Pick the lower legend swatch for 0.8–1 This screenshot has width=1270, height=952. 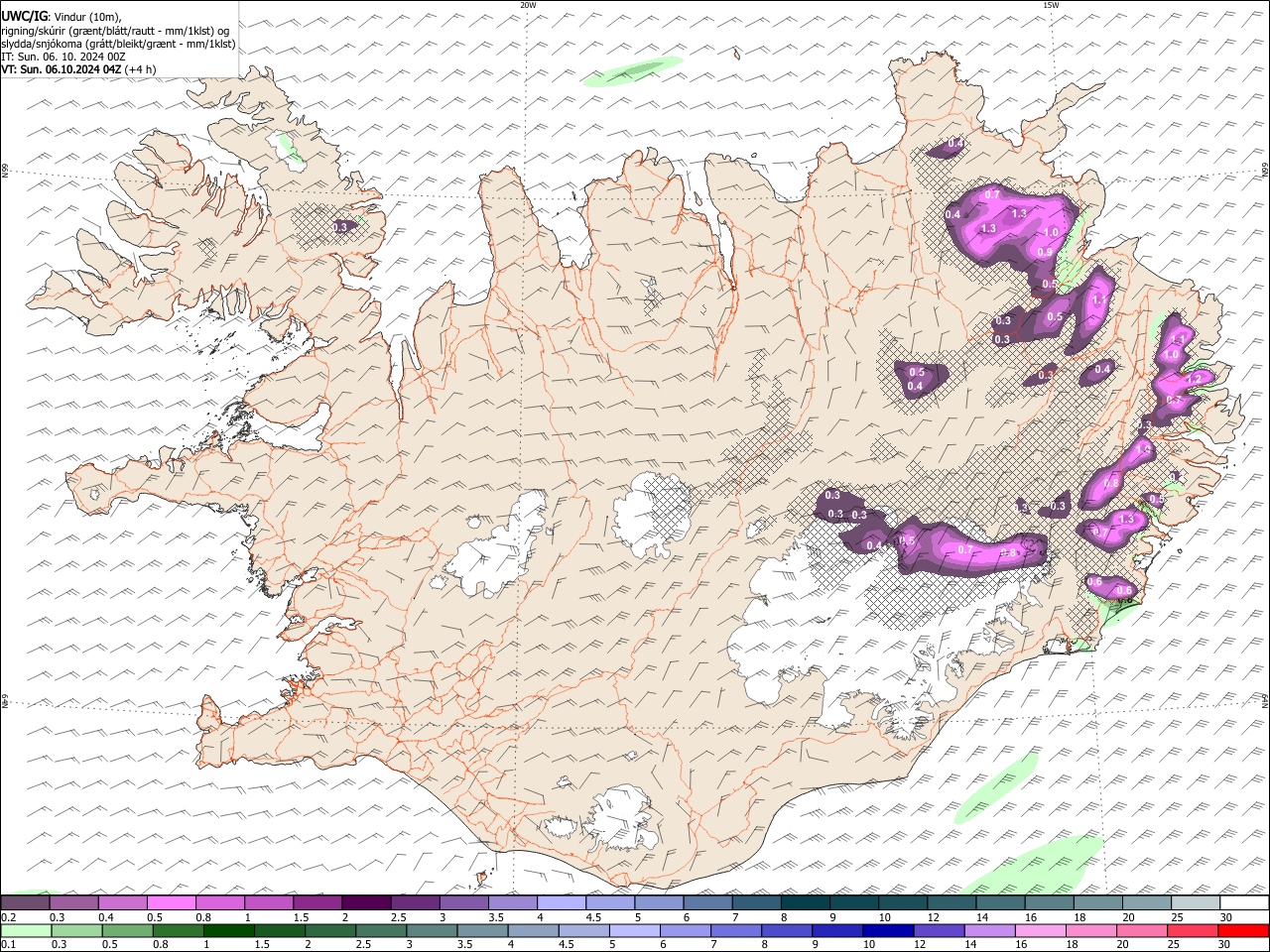click(178, 931)
